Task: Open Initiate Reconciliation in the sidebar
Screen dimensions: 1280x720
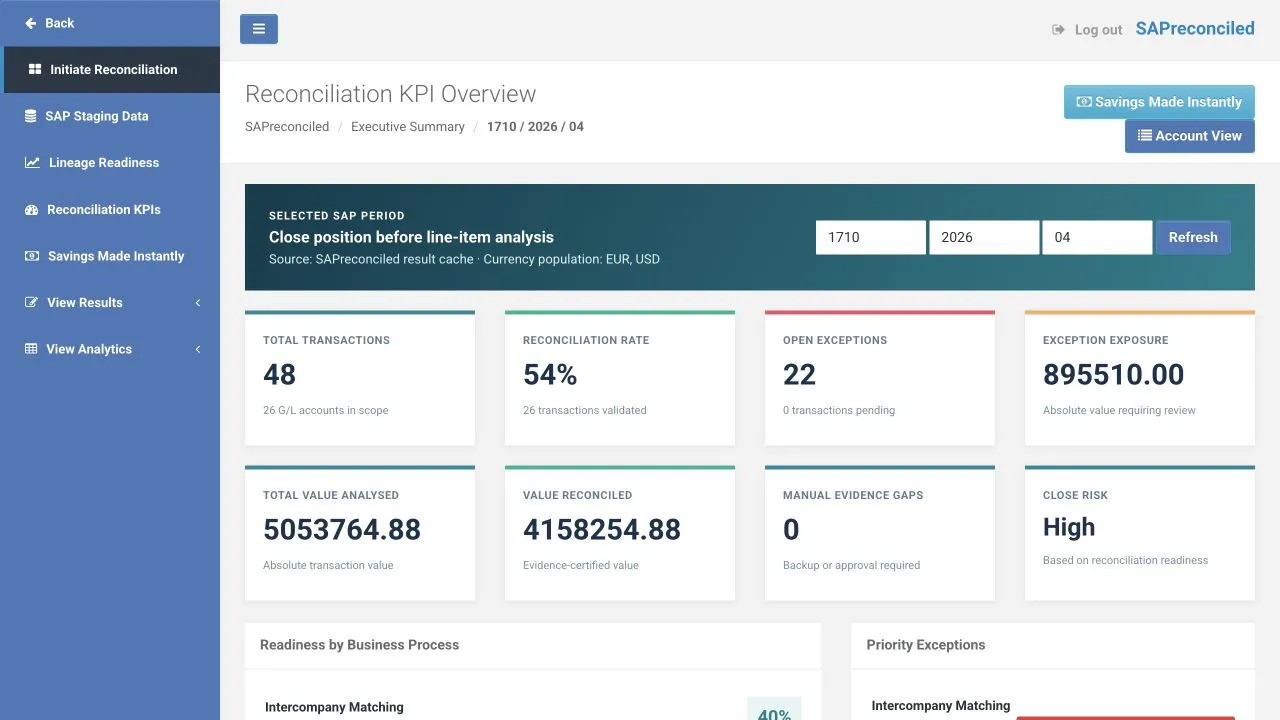Action: [x=110, y=70]
